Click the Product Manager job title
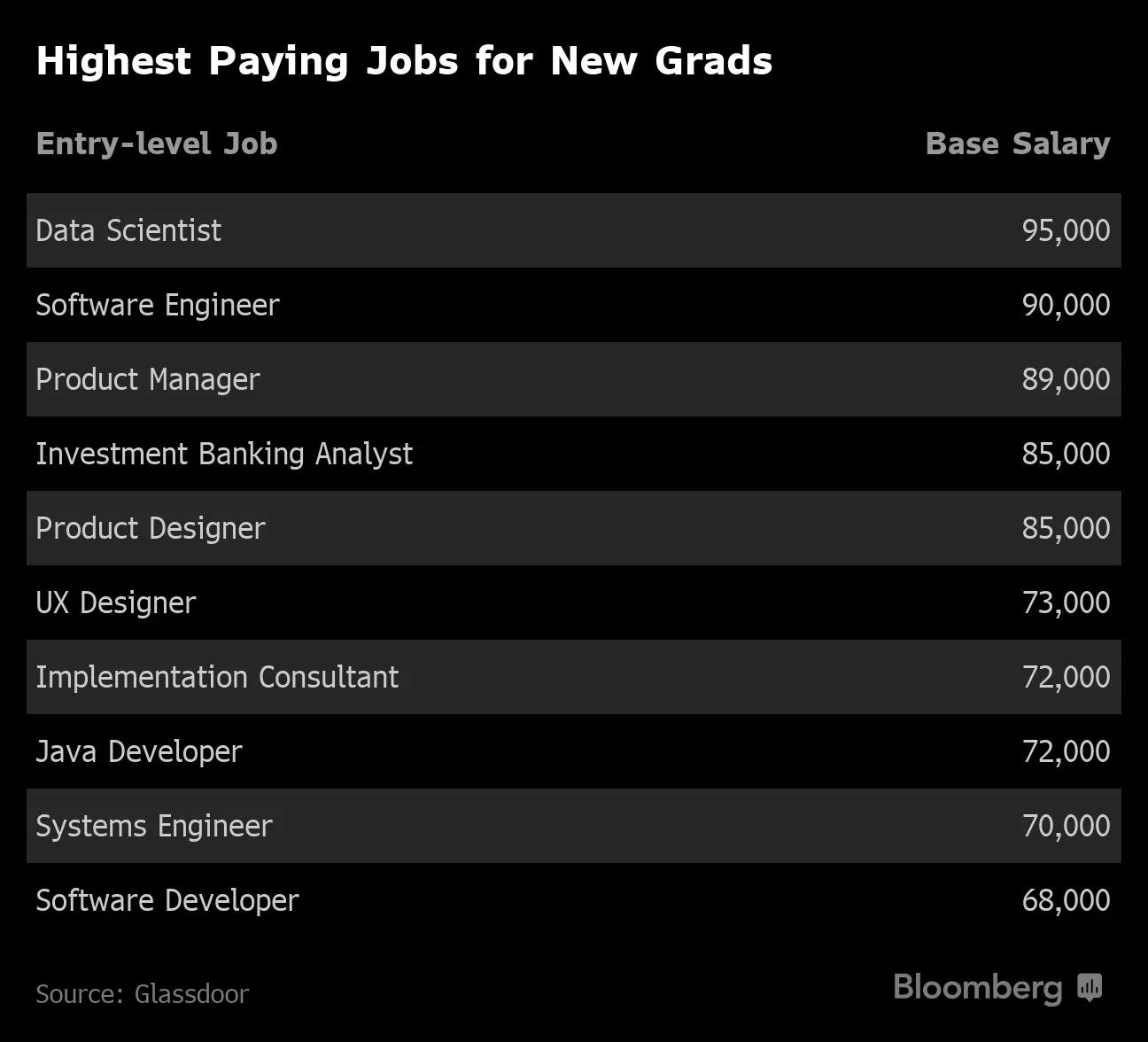1148x1042 pixels. 148,379
